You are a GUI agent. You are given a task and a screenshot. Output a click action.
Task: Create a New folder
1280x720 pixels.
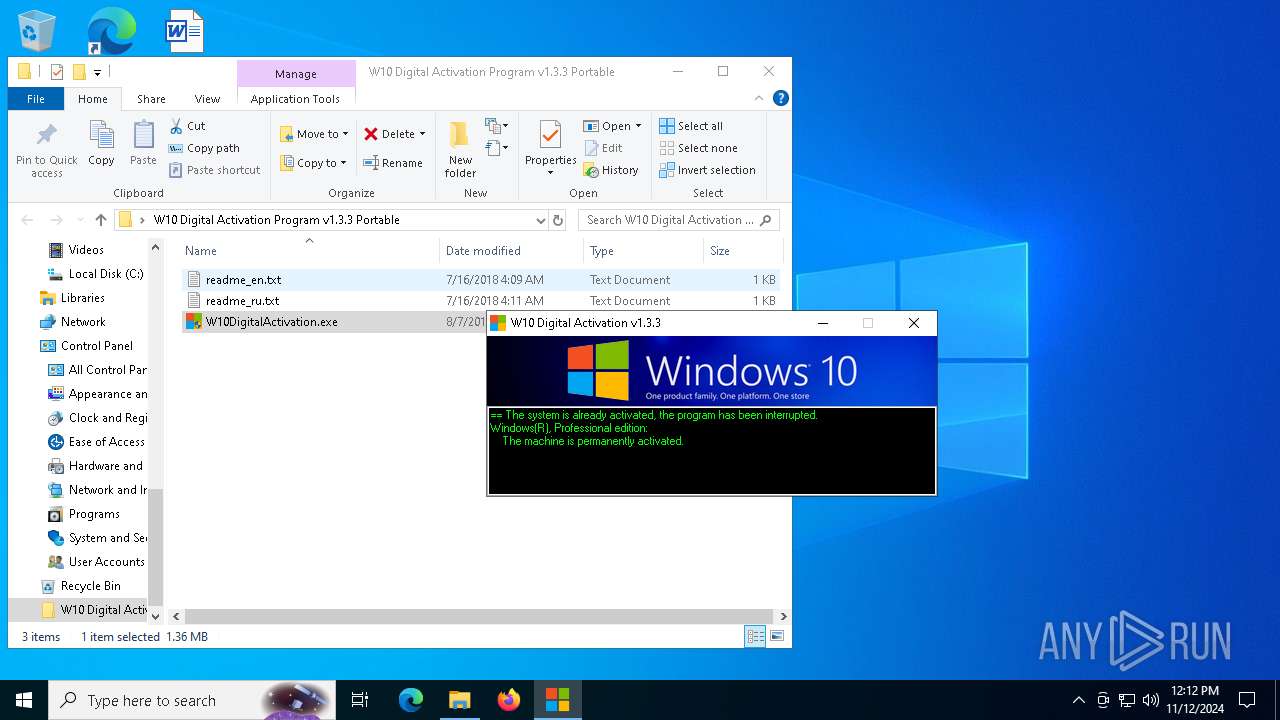click(x=460, y=150)
